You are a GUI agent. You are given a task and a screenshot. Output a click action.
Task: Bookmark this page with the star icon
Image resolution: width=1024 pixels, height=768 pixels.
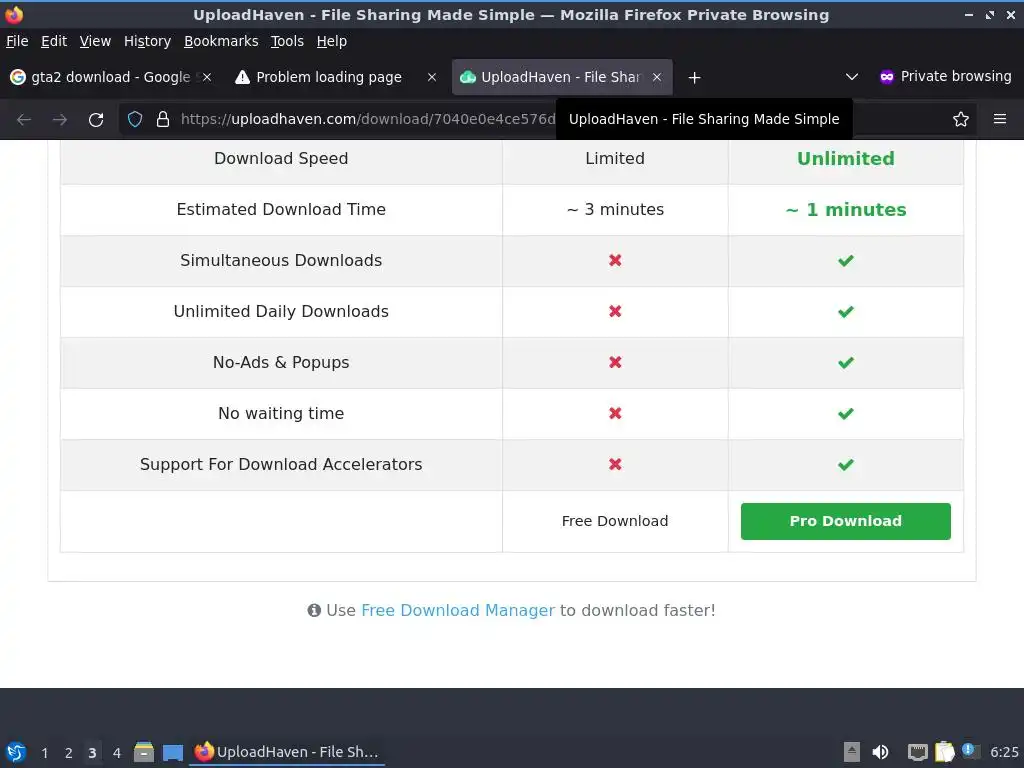(961, 119)
